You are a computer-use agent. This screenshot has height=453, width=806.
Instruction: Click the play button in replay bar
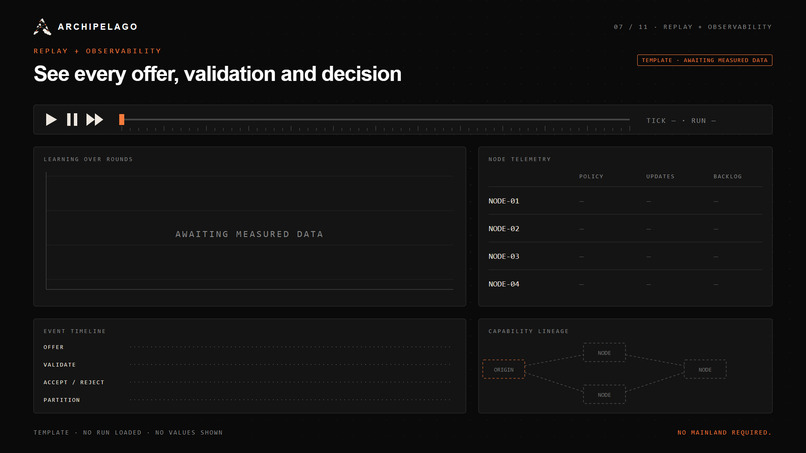(51, 120)
